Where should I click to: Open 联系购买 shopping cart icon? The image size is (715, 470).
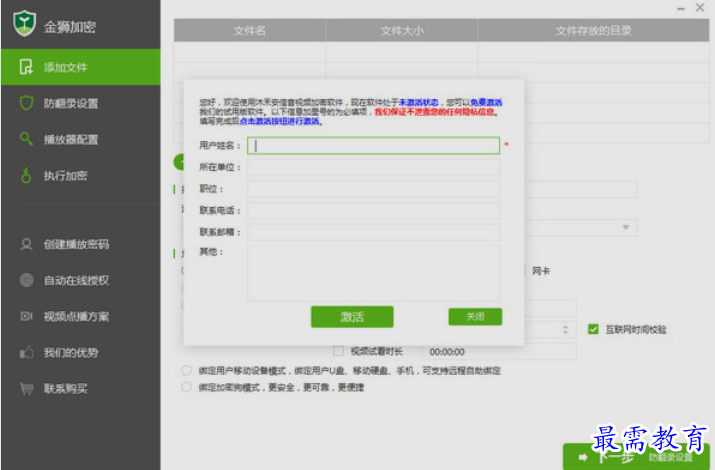[27, 388]
